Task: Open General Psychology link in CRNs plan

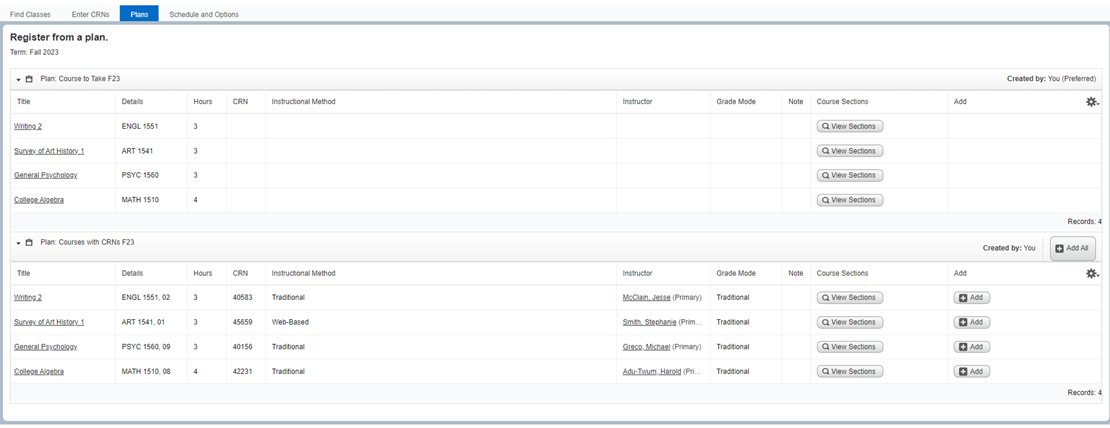Action: pos(45,347)
